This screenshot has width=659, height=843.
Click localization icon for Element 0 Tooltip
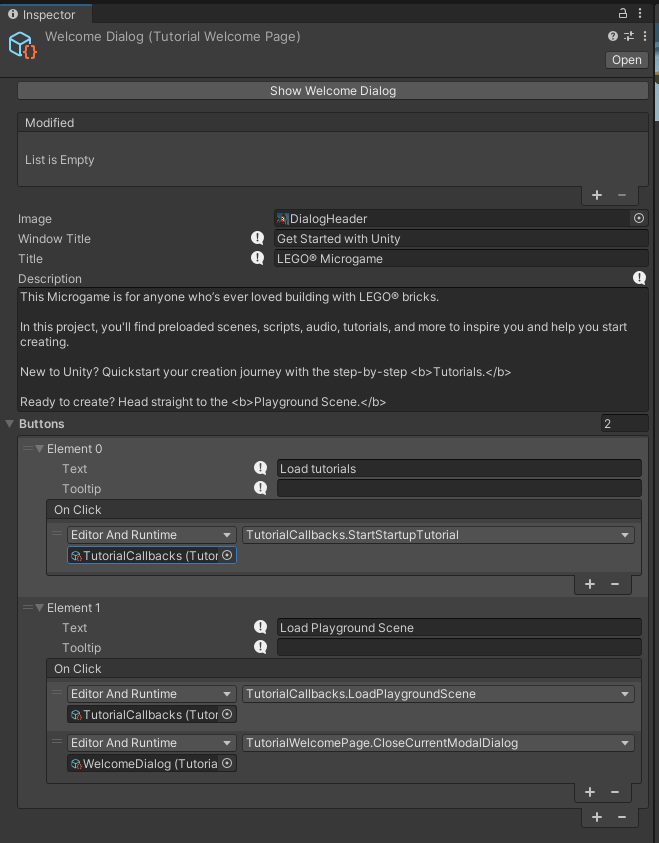point(260,488)
